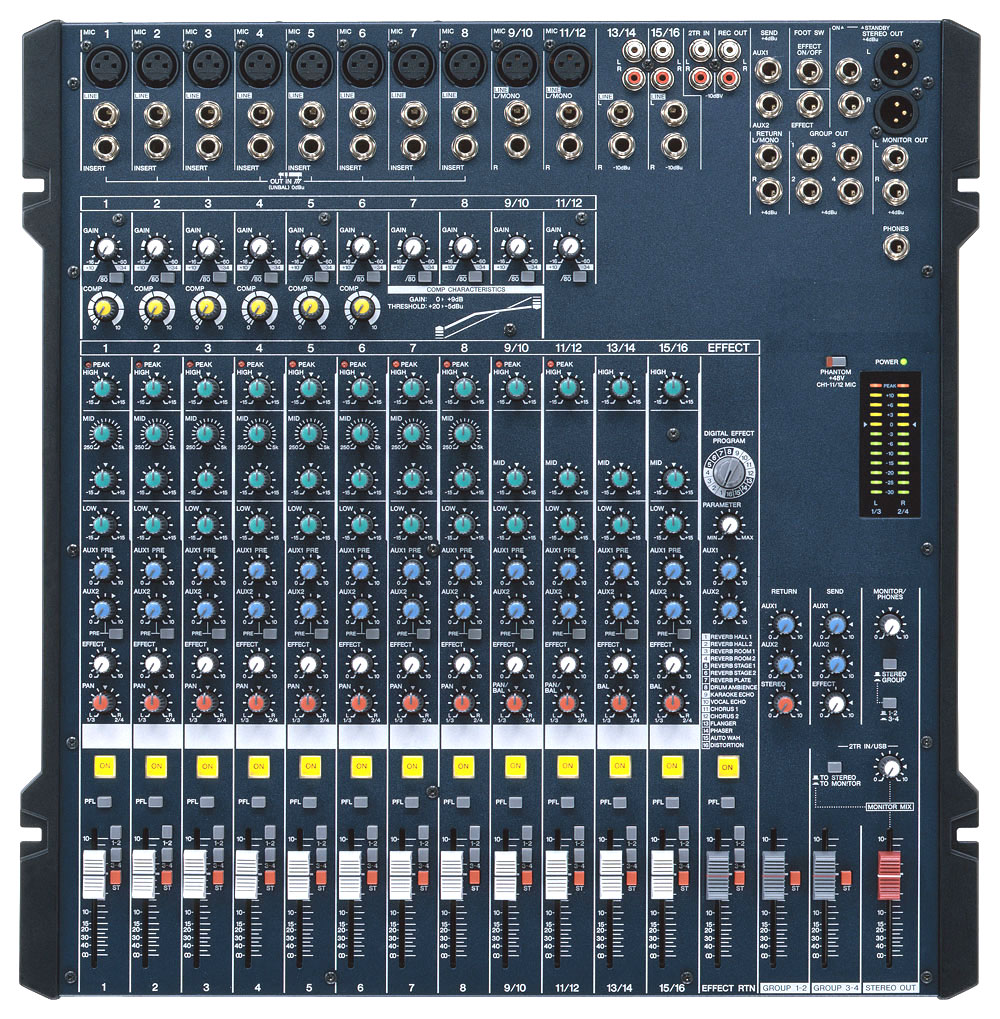Screen dimensions: 1000x1019
Task: Push the 11/12 channel orange ST button
Action: [x=578, y=877]
